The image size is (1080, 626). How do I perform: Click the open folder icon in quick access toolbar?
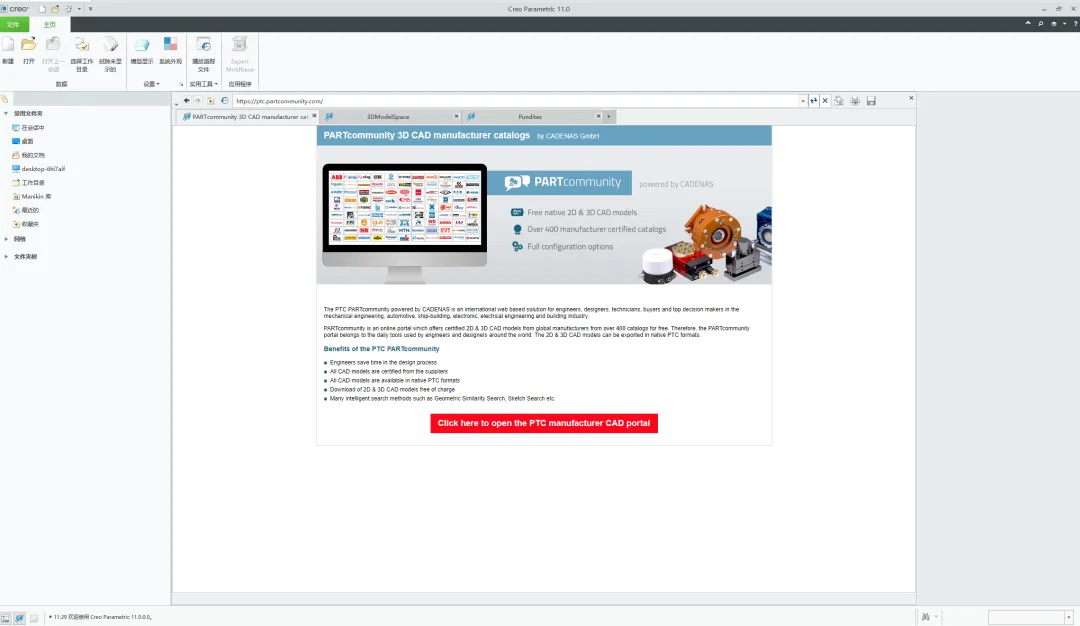55,9
